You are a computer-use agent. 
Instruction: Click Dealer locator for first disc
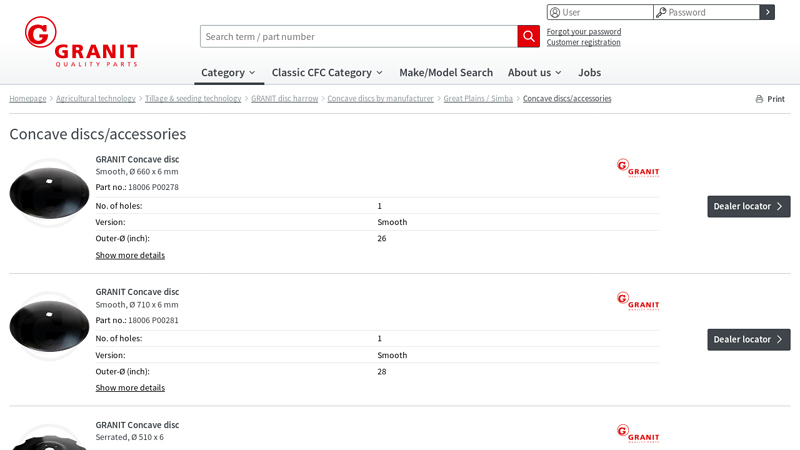click(x=748, y=206)
